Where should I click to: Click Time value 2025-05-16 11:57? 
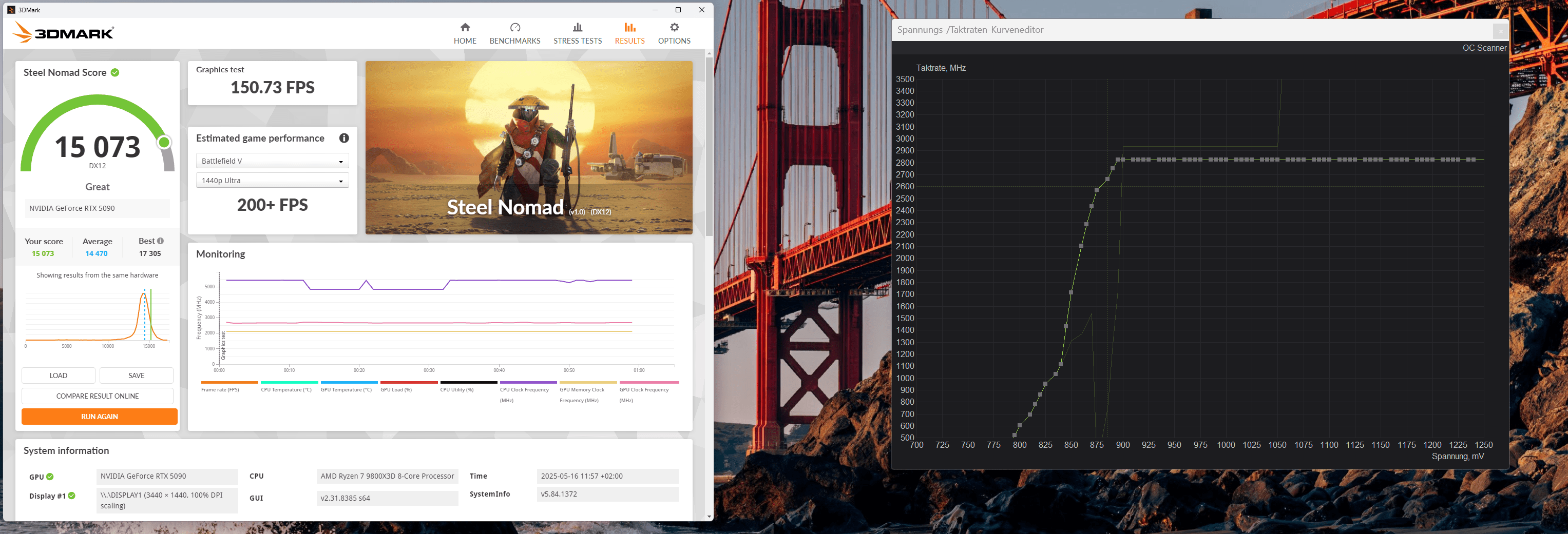pos(607,476)
